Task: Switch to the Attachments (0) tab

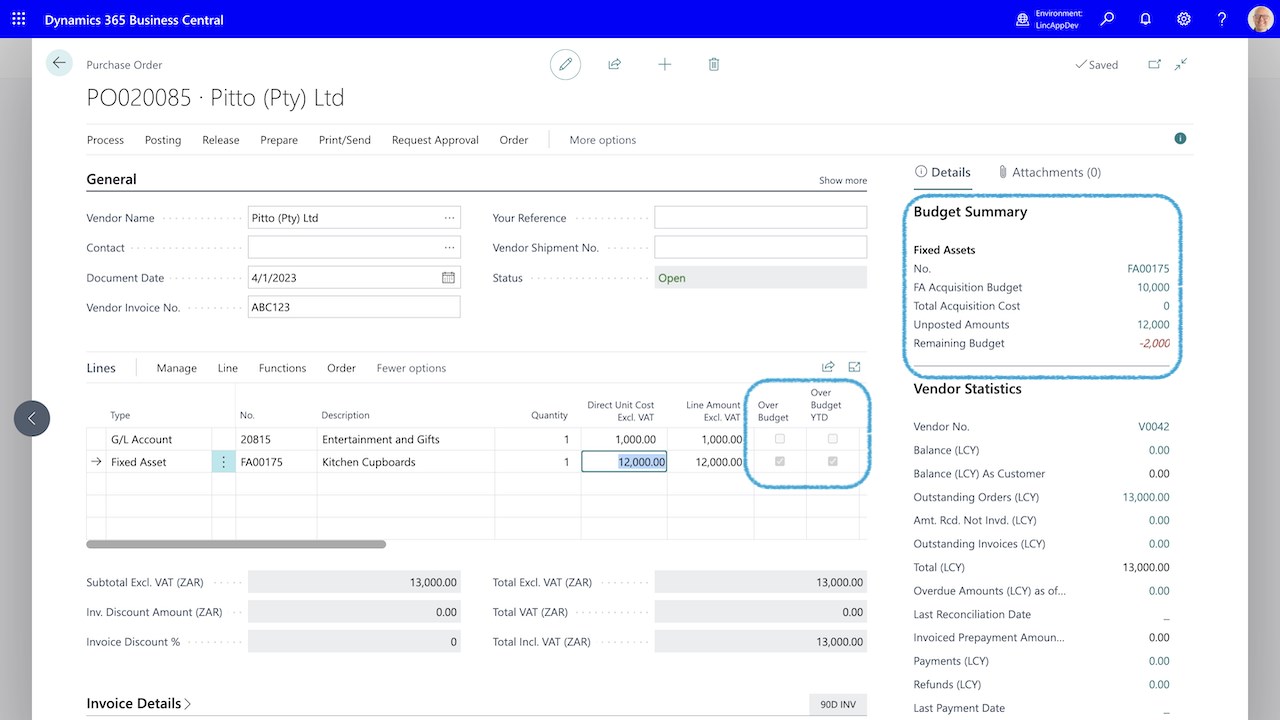Action: (x=1049, y=172)
